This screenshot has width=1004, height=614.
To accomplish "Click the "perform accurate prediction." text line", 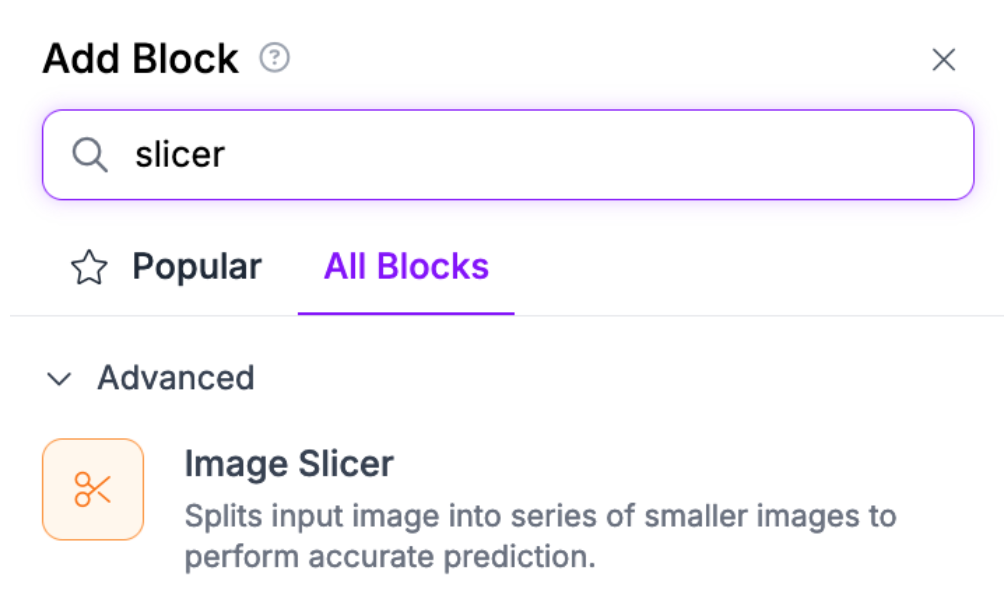I will pyautogui.click(x=390, y=556).
